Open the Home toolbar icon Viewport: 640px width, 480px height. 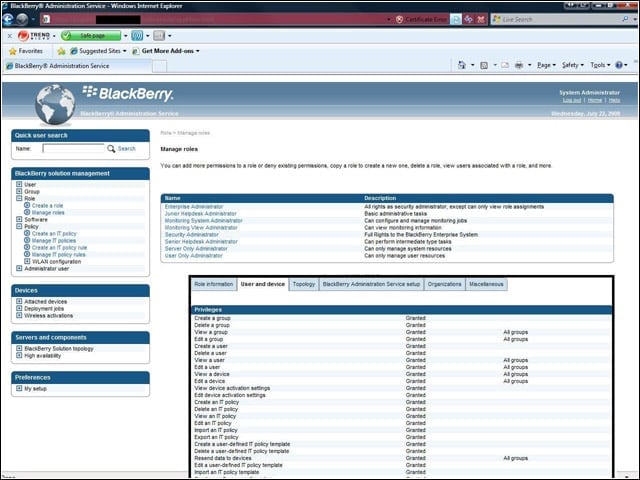[462, 65]
